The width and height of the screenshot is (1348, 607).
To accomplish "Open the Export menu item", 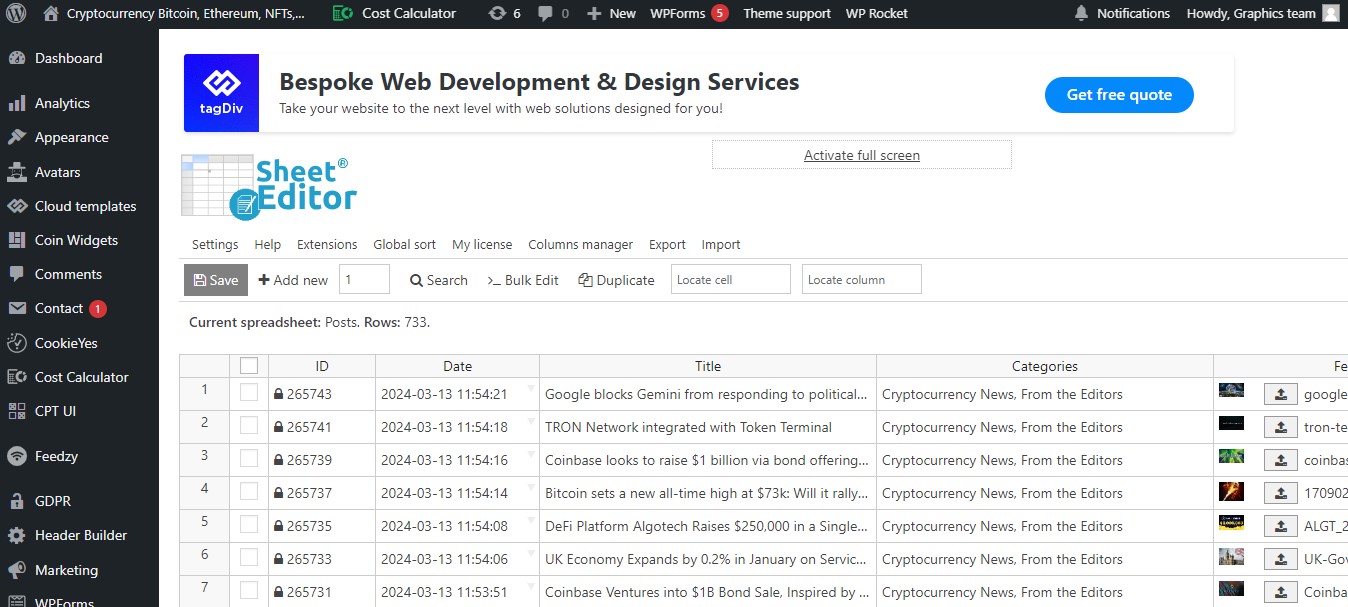I will coord(667,245).
